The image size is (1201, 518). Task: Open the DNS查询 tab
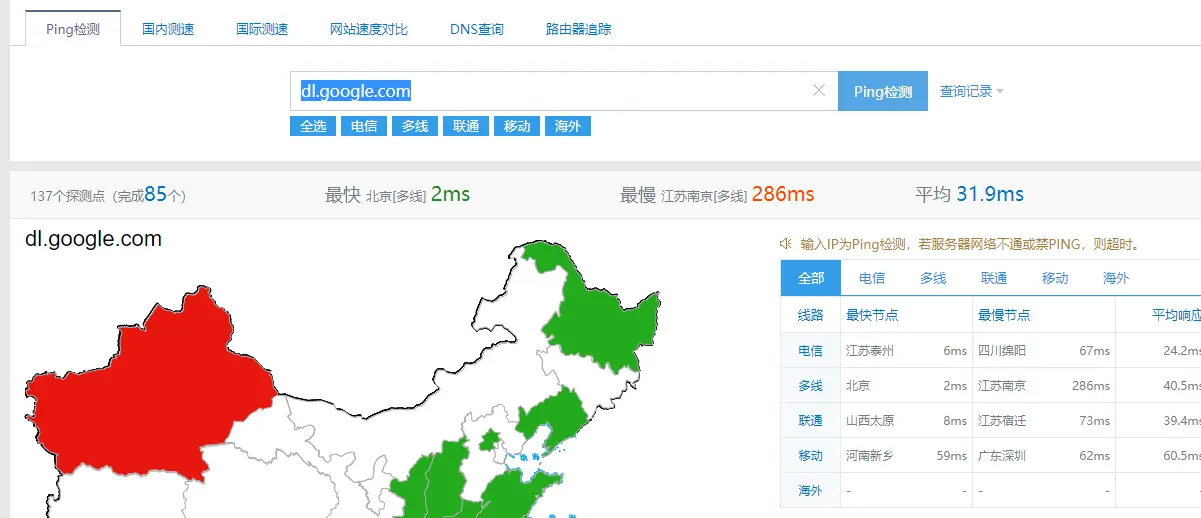click(x=477, y=29)
